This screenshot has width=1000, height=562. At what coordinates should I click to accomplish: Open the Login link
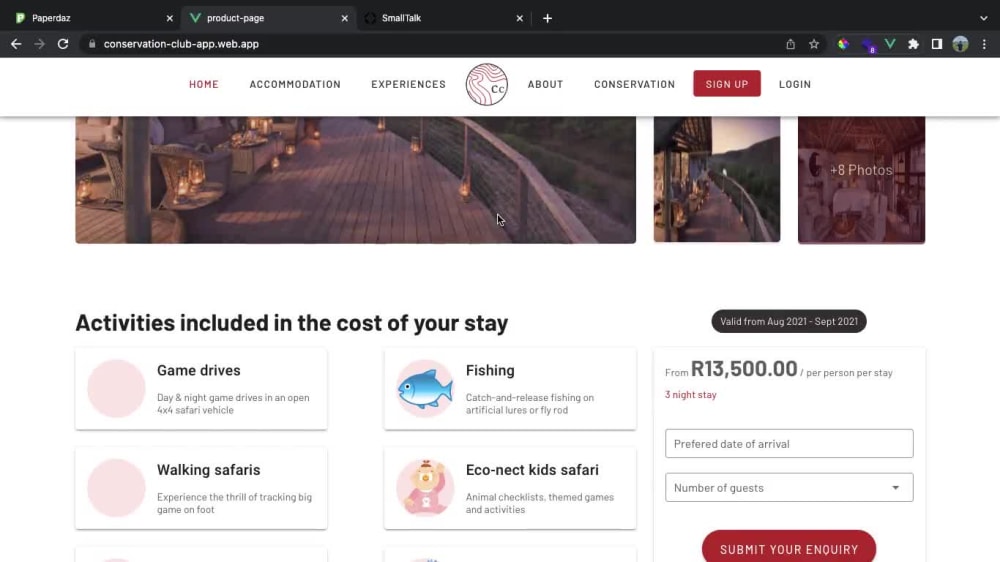(x=795, y=84)
